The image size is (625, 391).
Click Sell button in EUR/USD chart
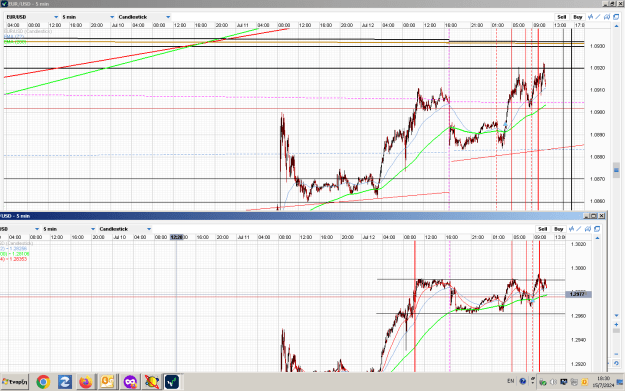point(562,17)
